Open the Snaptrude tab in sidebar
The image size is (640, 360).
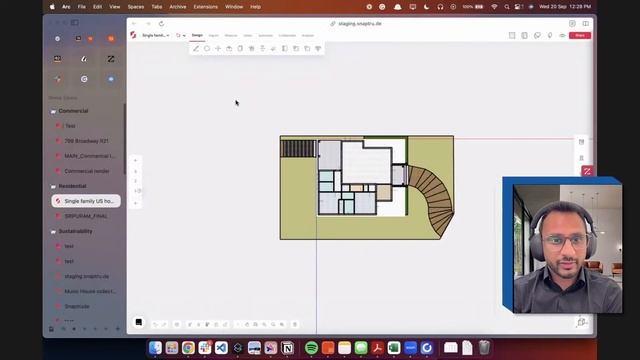(86, 306)
